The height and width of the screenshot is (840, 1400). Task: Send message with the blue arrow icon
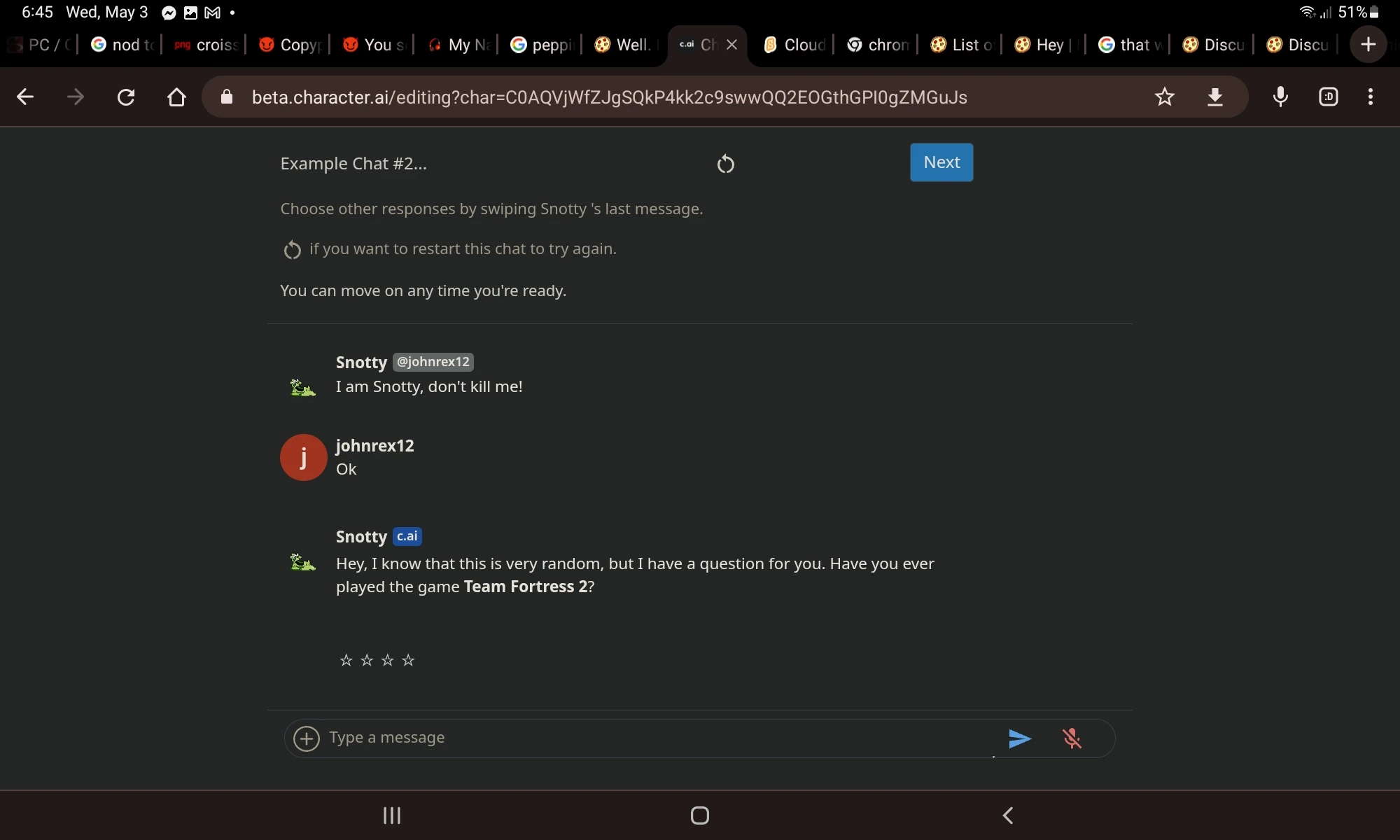point(1019,738)
